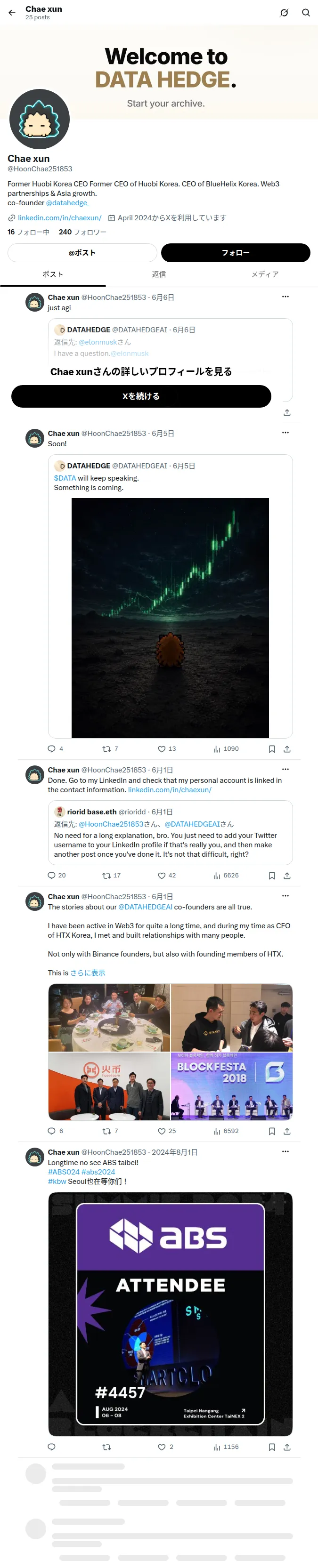Share the 'just agi' post
Screen dimensions: 318x1568
pos(287,412)
